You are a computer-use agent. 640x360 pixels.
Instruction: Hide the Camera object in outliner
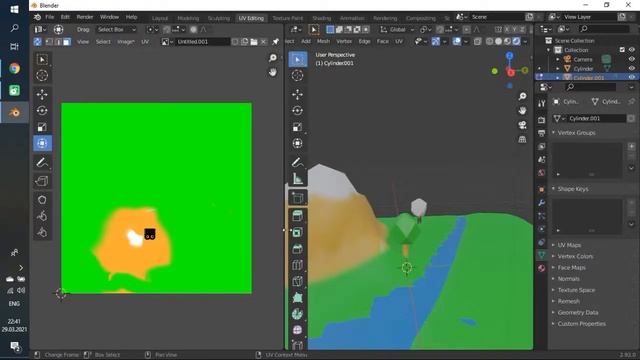pos(632,59)
